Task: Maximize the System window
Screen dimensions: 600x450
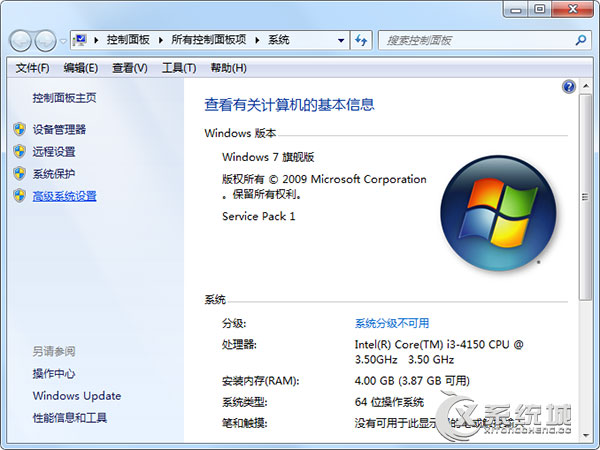Action: pyautogui.click(x=540, y=9)
